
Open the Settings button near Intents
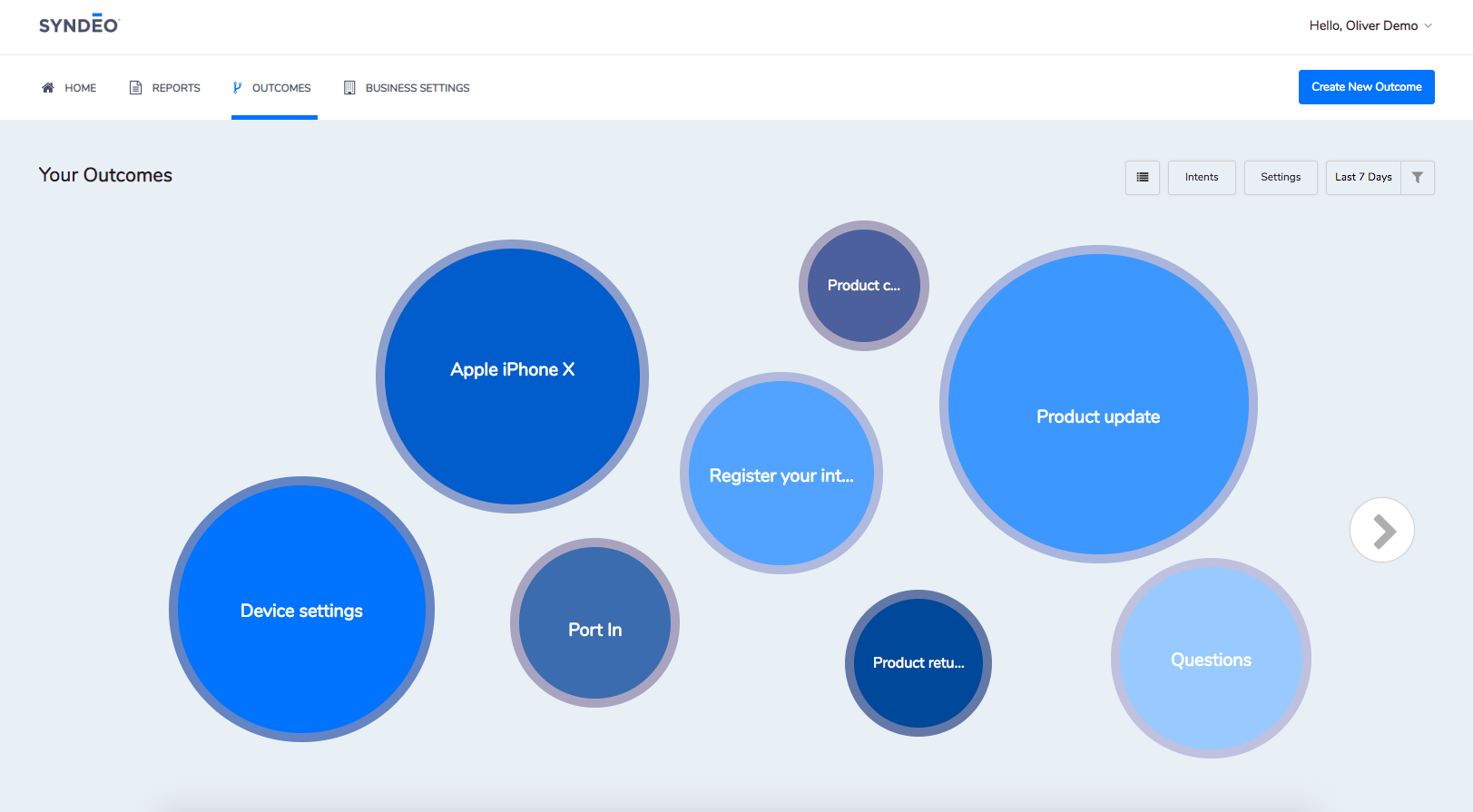tap(1281, 178)
